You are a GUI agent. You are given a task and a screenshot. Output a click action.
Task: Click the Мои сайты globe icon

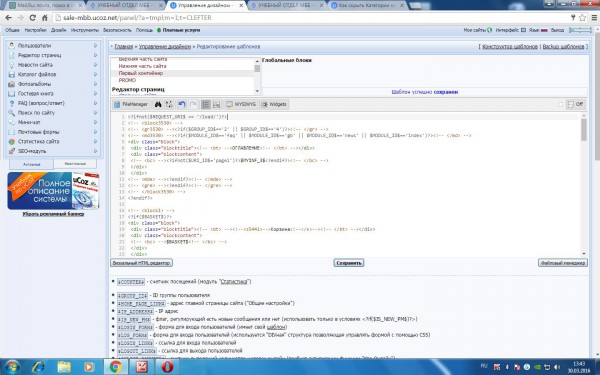point(489,30)
